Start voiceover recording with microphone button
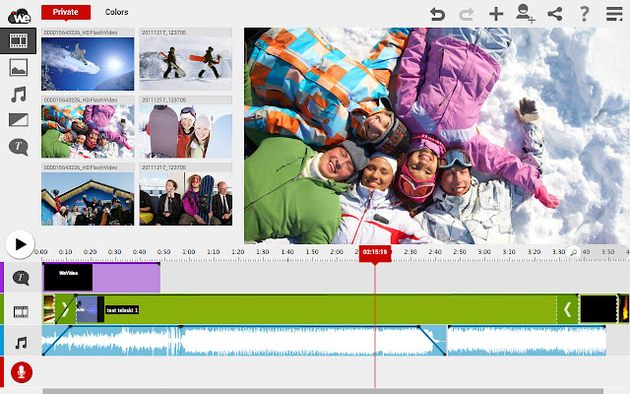 [x=21, y=372]
